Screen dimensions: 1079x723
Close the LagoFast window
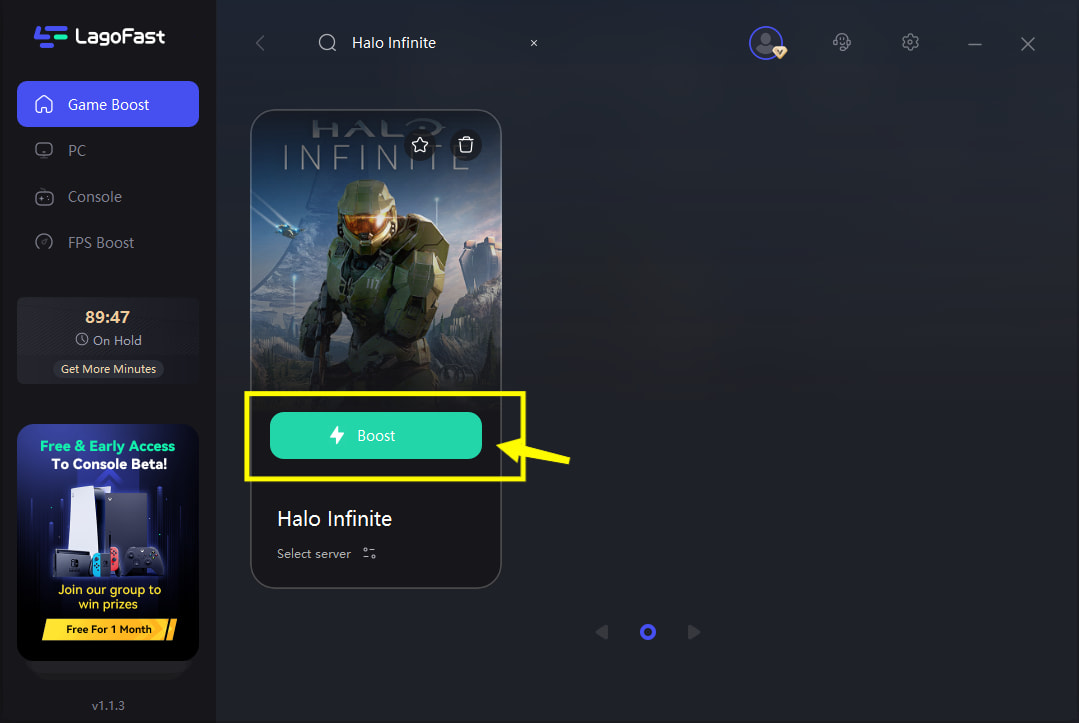(x=1027, y=44)
